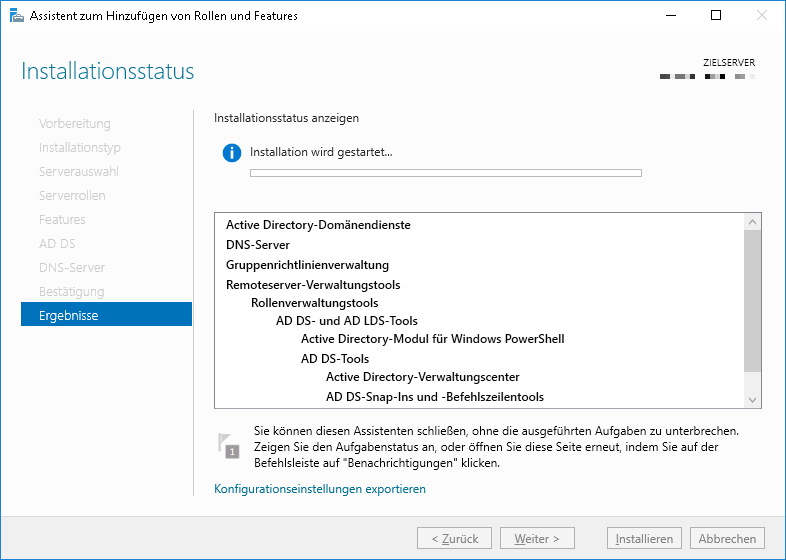Viewport: 786px width, 560px height.
Task: Select the Ergebnisse step in sidebar
Action: tap(69, 315)
